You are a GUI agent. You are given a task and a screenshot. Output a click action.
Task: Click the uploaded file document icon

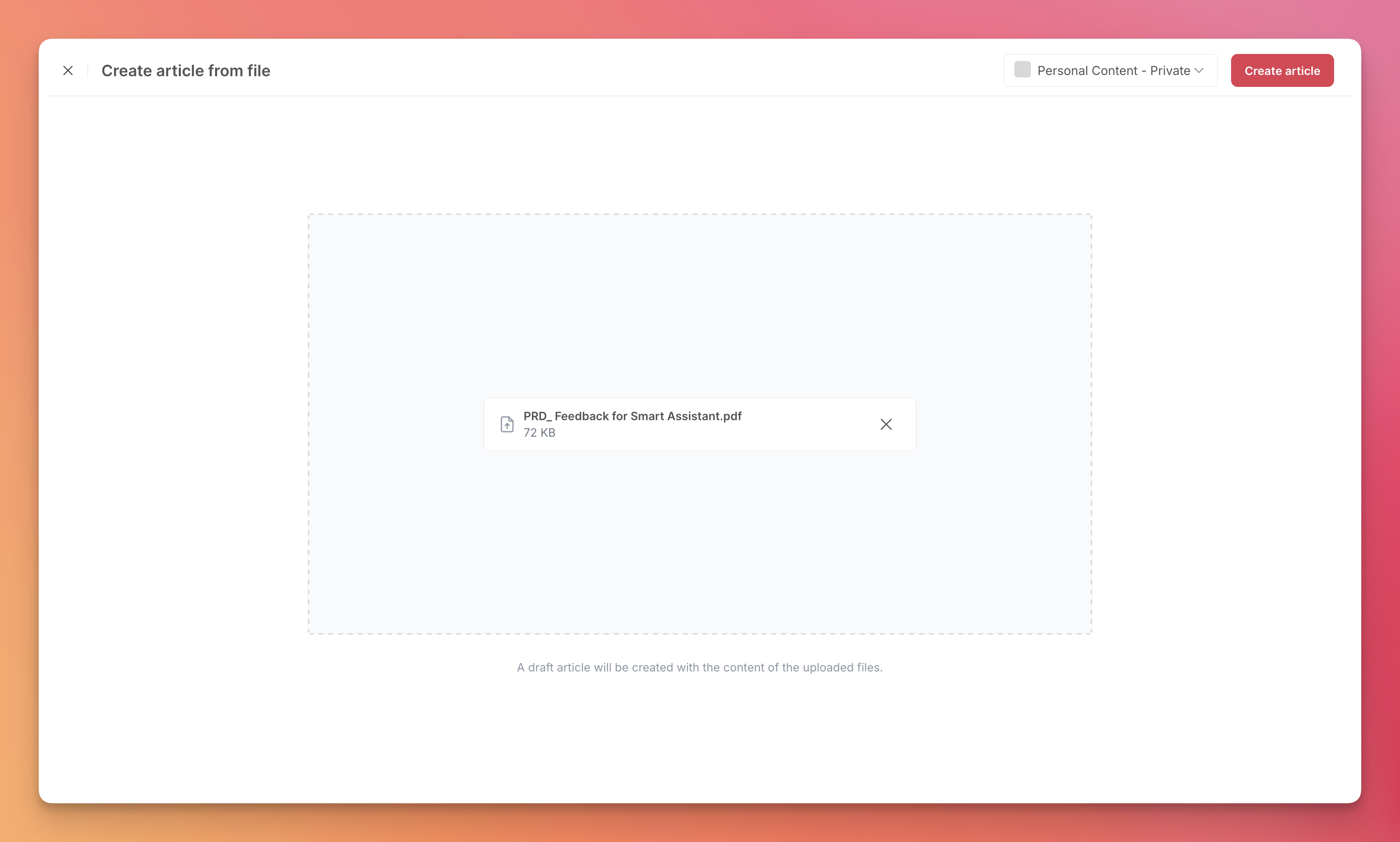(507, 424)
